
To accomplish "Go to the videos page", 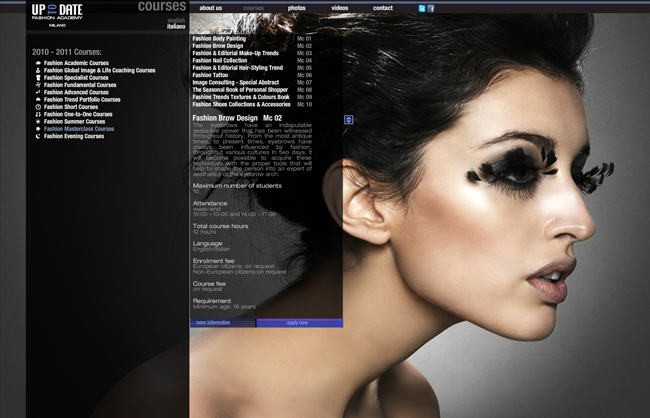I will (x=340, y=8).
